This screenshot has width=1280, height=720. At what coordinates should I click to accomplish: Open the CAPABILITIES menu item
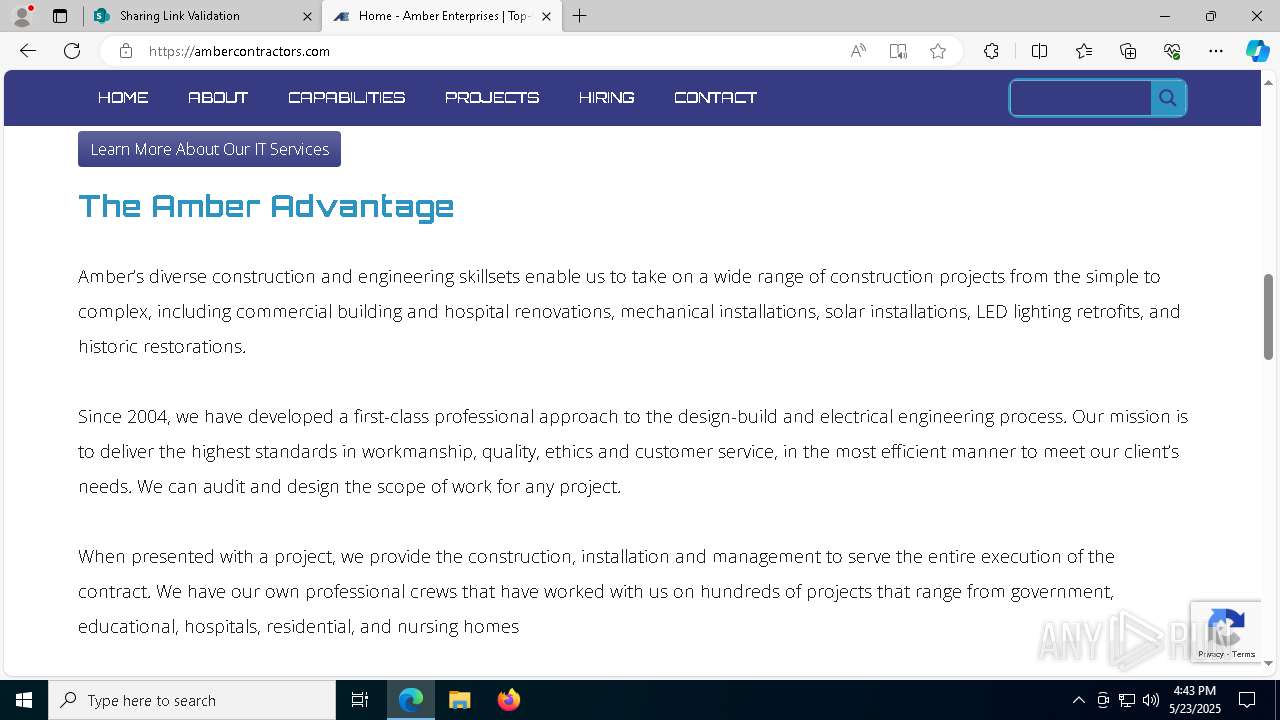(347, 97)
